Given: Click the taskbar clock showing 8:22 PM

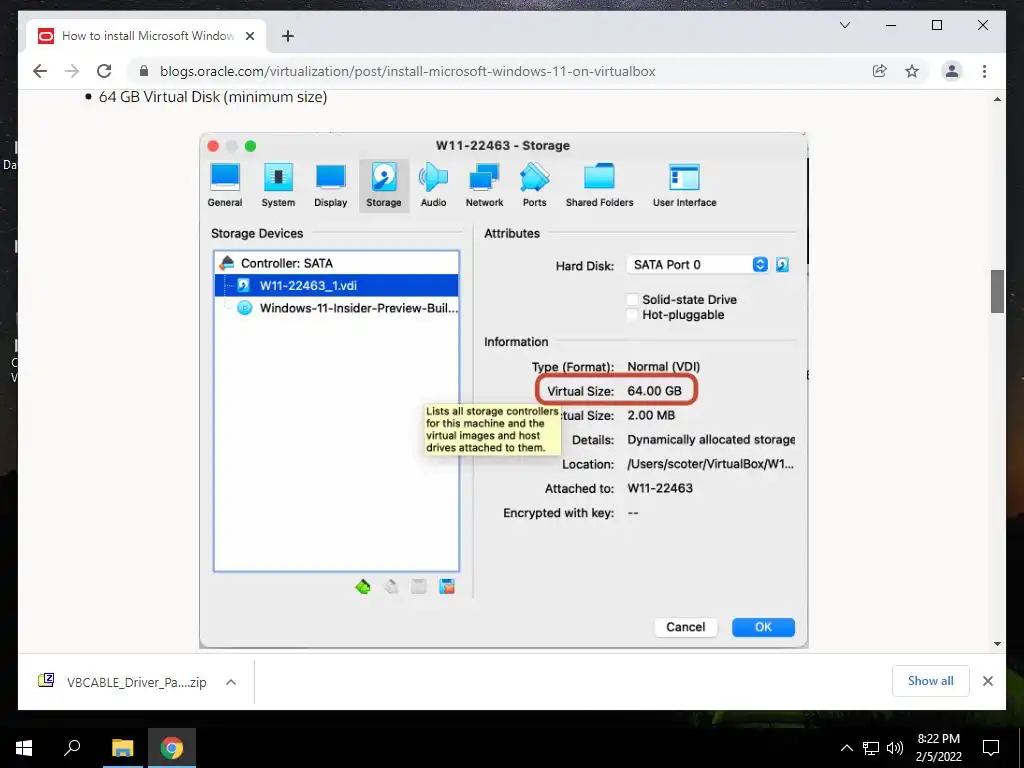Looking at the screenshot, I should pyautogui.click(x=938, y=748).
